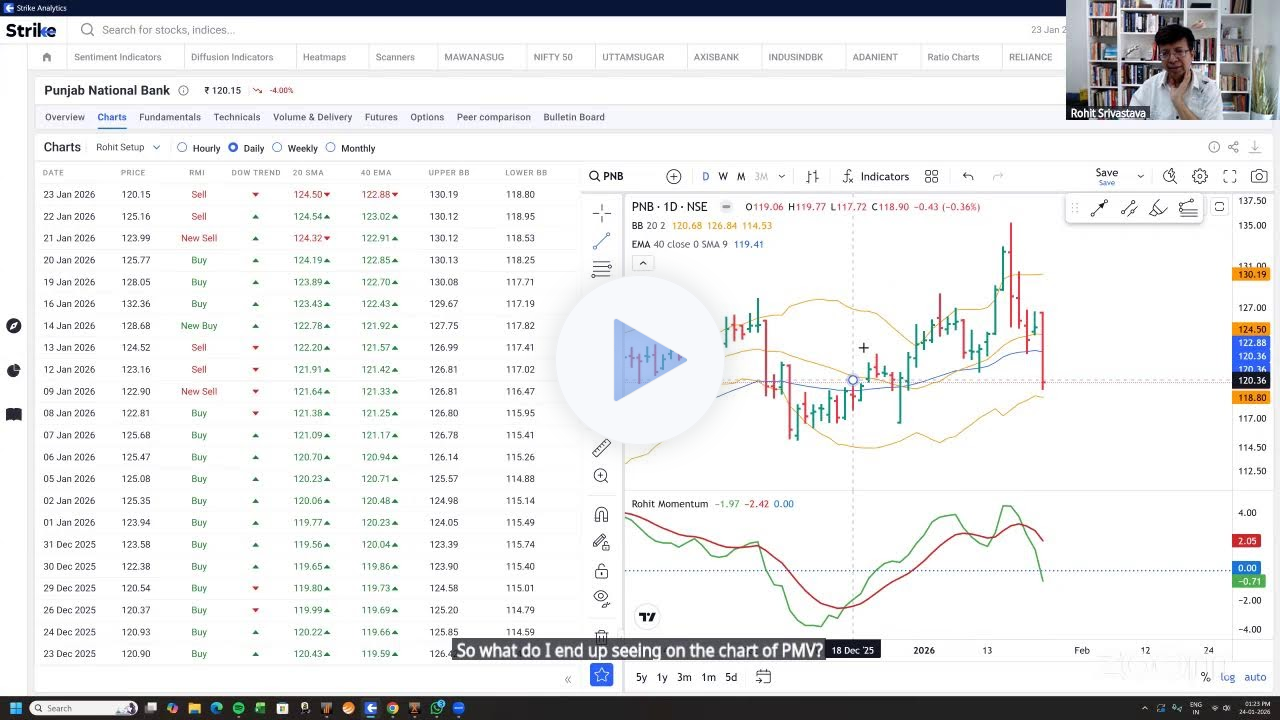Enter fullscreen chart mode
The image size is (1280, 720).
tap(1228, 176)
